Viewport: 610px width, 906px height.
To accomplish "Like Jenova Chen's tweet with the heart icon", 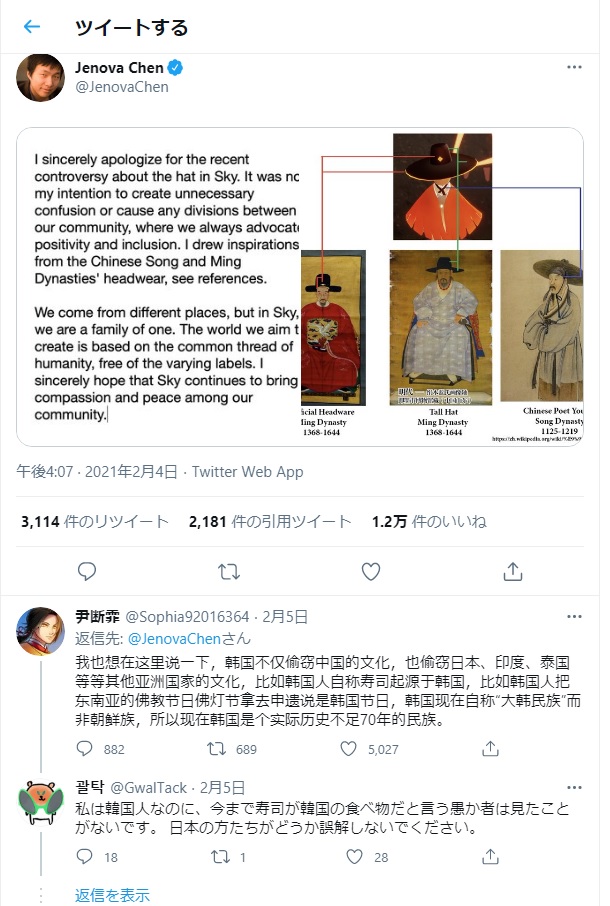I will pyautogui.click(x=371, y=571).
